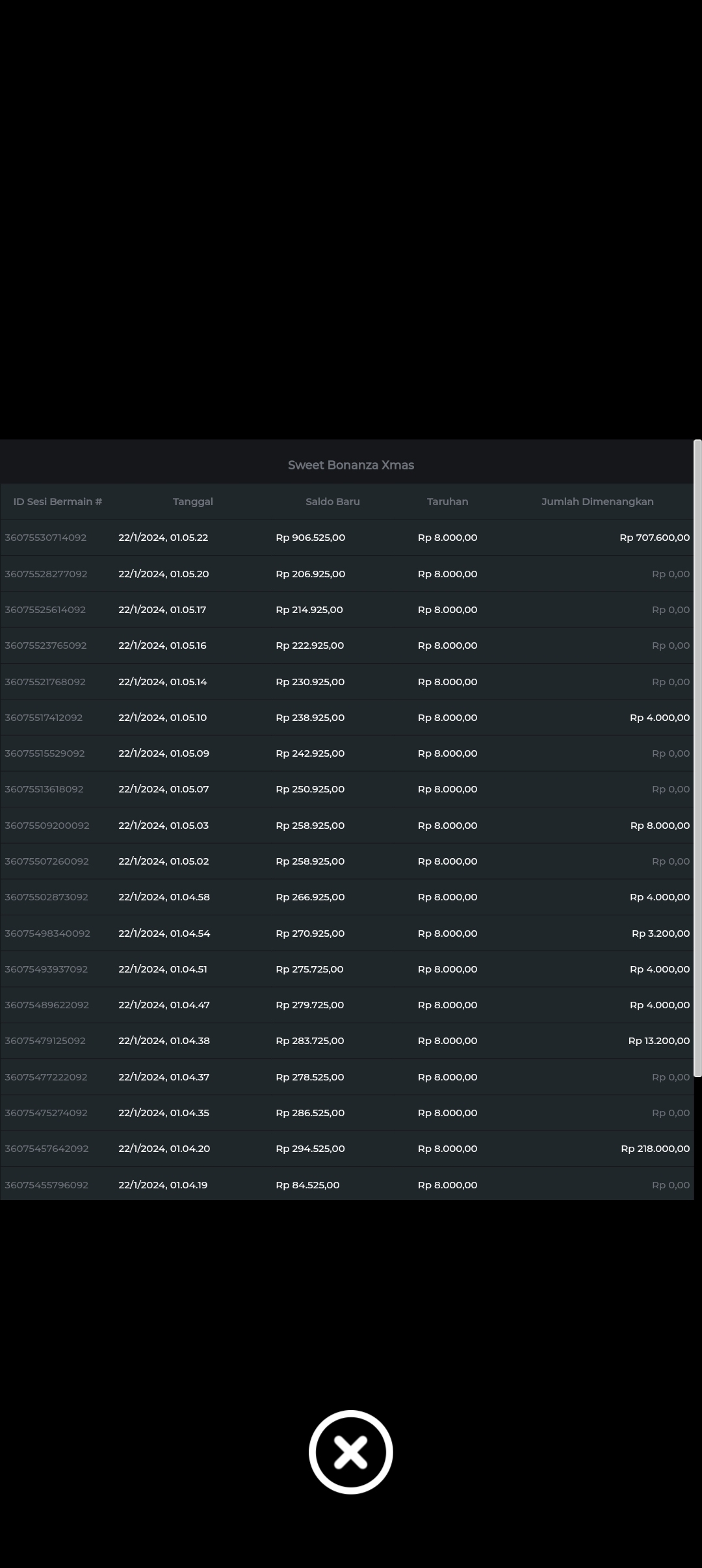This screenshot has height=1568, width=702.
Task: Select session ID 36075509200092
Action: (x=47, y=826)
